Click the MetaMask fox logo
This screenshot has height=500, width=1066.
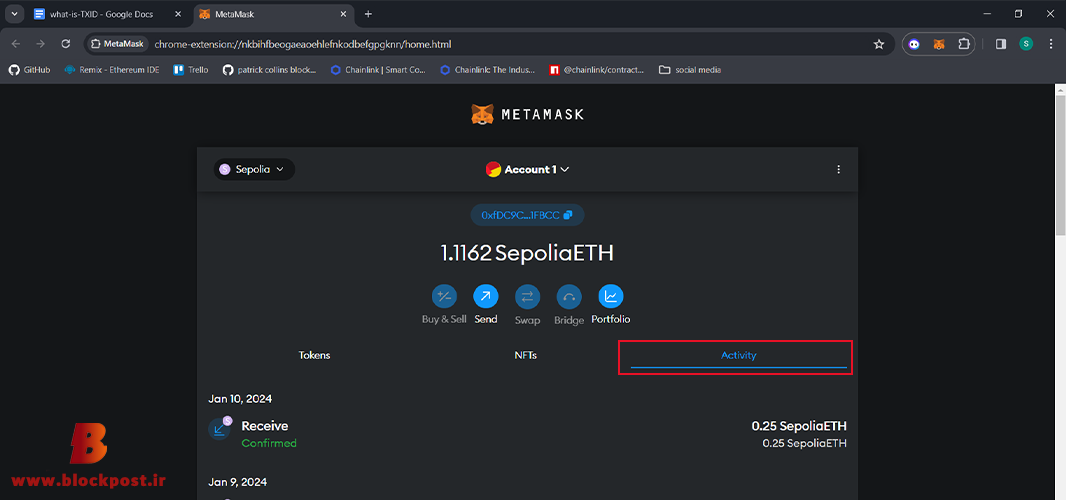483,114
